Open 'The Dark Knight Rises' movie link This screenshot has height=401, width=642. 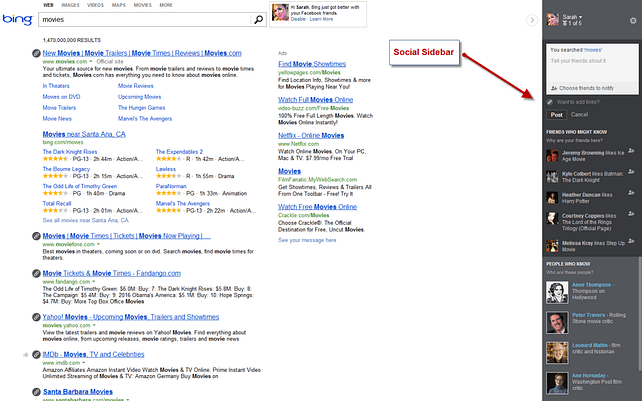tap(70, 152)
